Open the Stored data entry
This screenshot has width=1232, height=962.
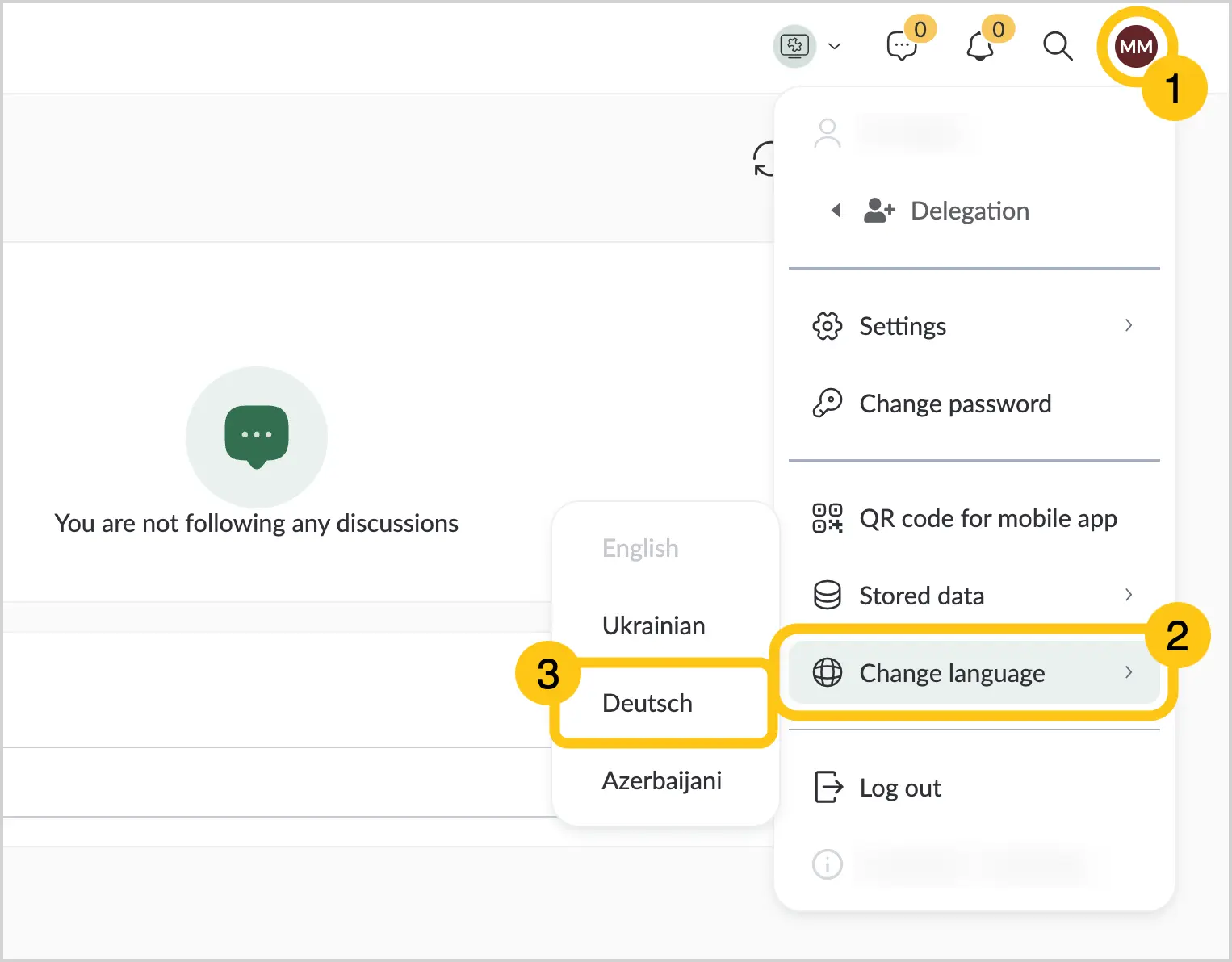(974, 596)
